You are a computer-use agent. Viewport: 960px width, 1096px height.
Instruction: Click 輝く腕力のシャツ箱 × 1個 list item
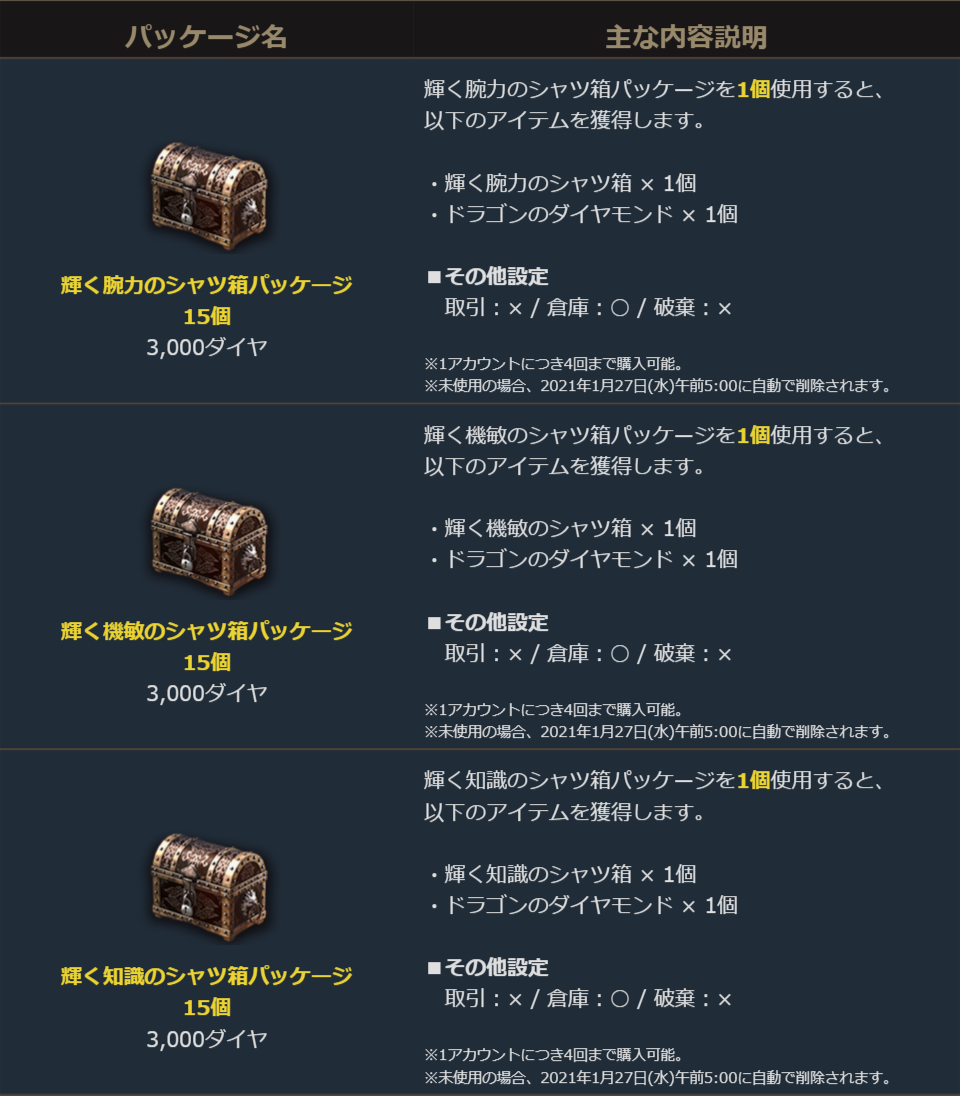pyautogui.click(x=564, y=183)
